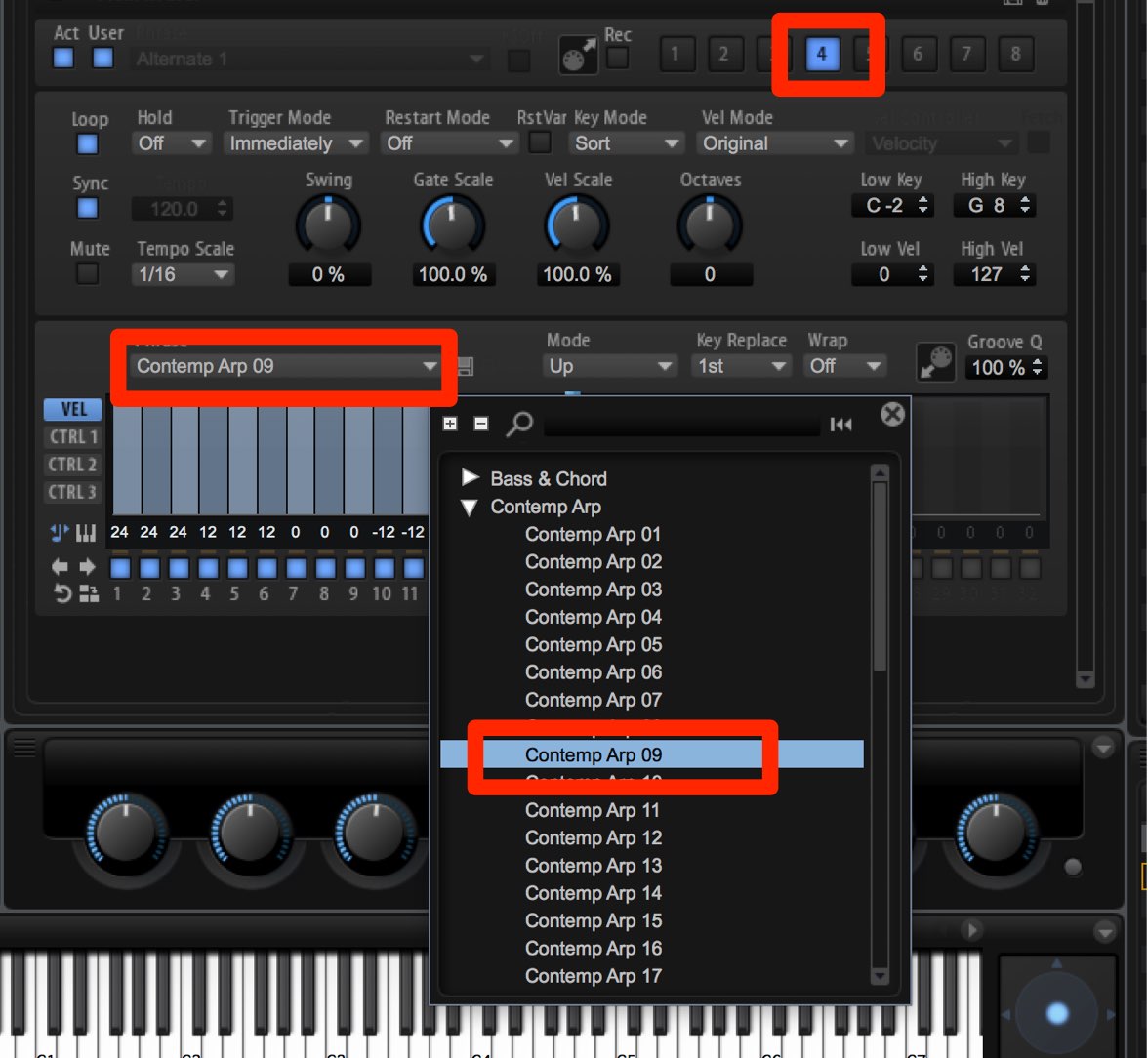The width and height of the screenshot is (1148, 1058).
Task: Toggle the RstVar checkbox
Action: tap(540, 142)
